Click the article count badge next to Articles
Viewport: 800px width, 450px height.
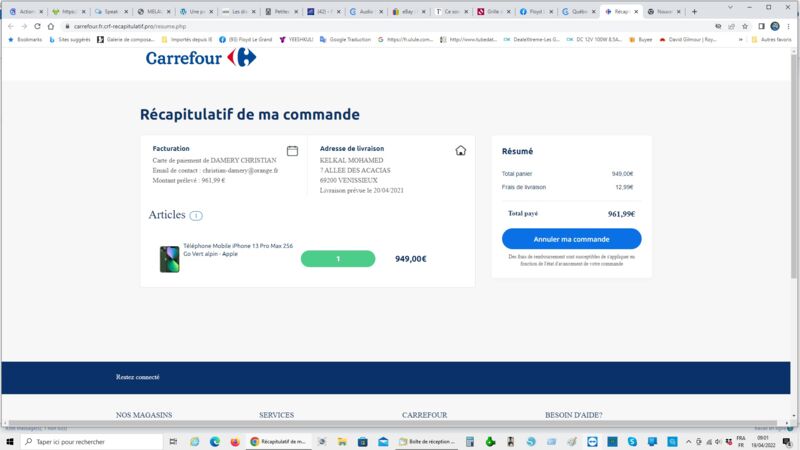pos(196,215)
